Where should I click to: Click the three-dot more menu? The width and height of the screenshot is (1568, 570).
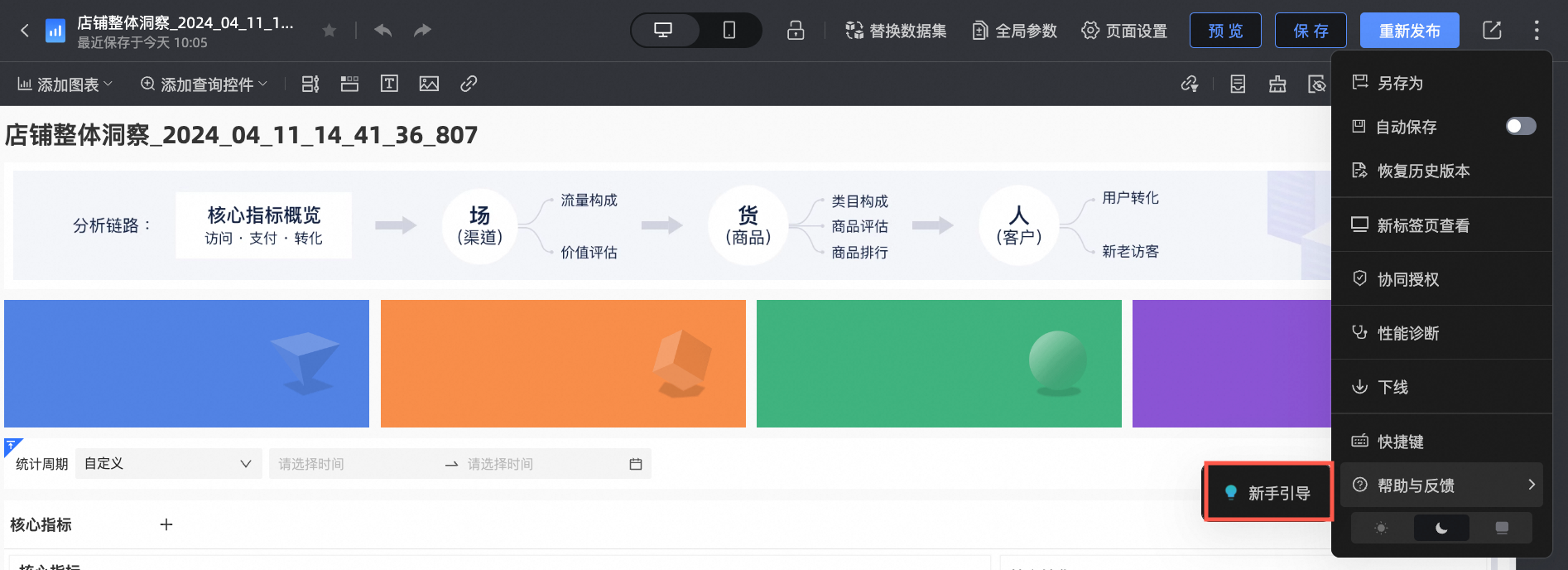1537,31
